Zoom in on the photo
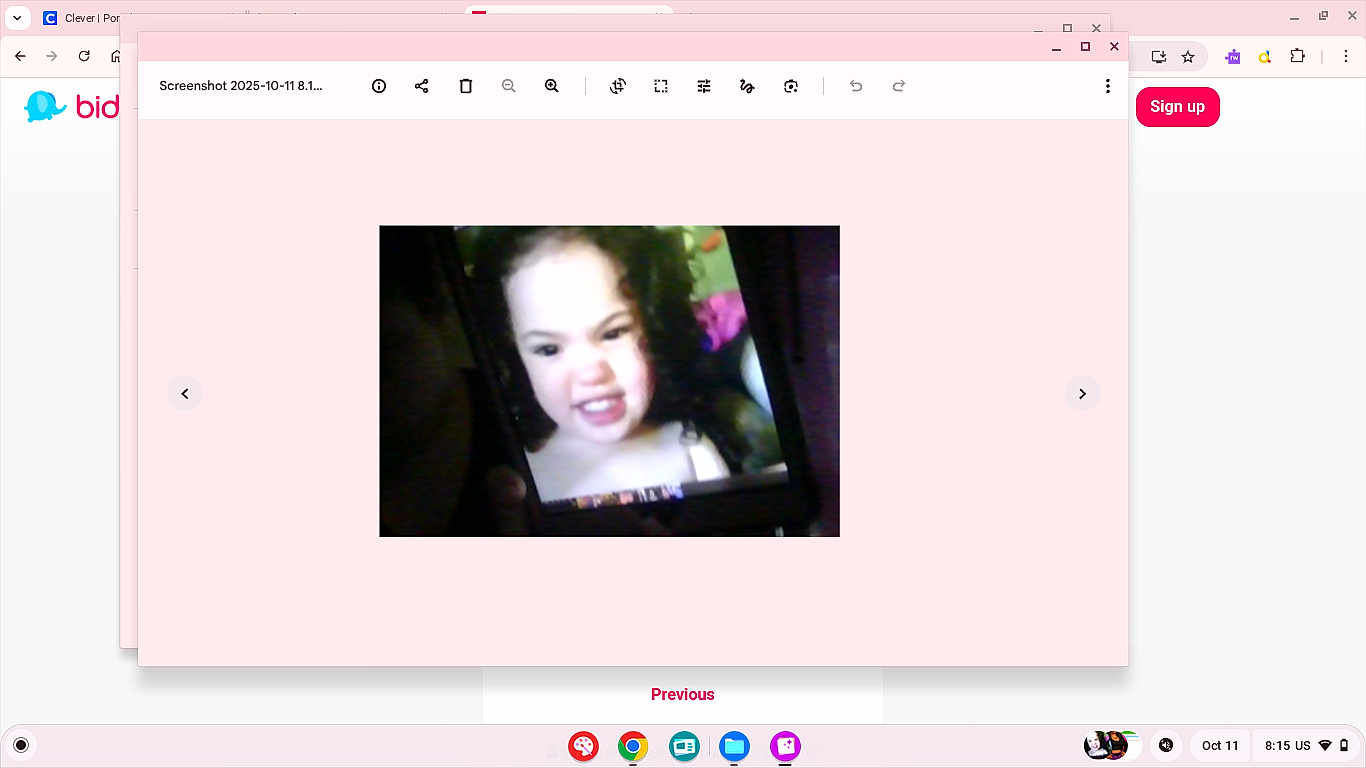1366x768 pixels. click(552, 86)
